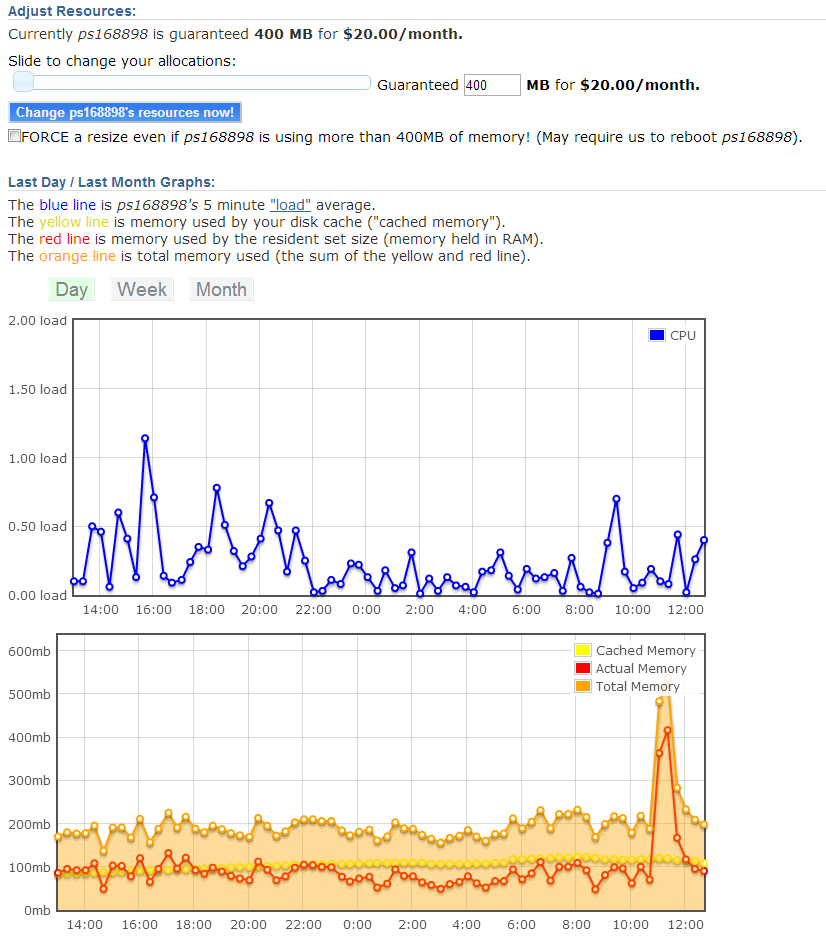This screenshot has height=941, width=826.
Task: Select the Total Memory legend label
Action: [x=638, y=687]
